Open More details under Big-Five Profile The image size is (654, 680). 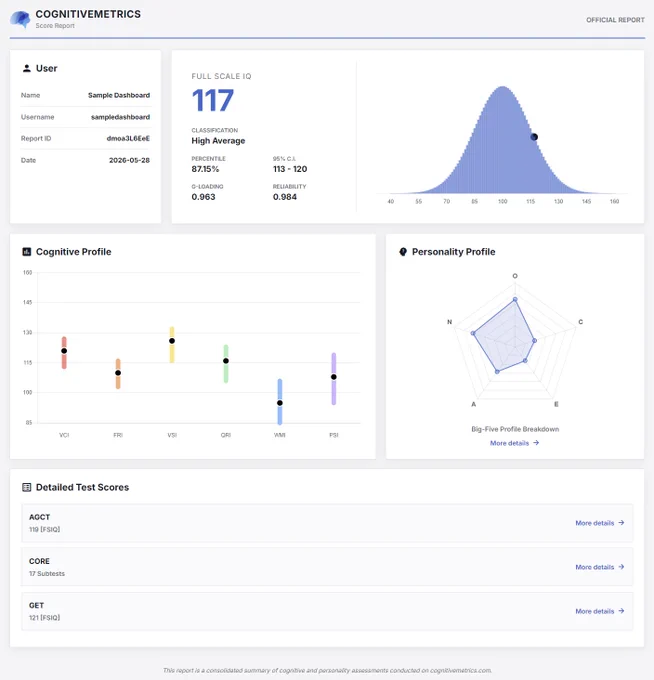(514, 443)
